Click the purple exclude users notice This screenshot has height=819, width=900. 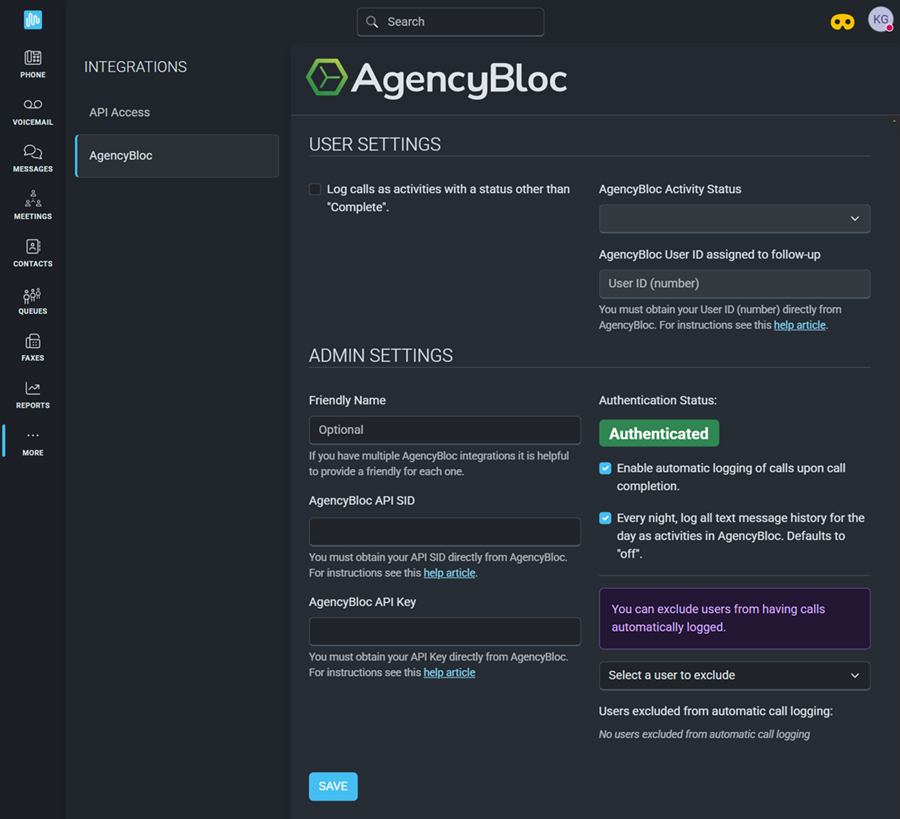click(734, 618)
